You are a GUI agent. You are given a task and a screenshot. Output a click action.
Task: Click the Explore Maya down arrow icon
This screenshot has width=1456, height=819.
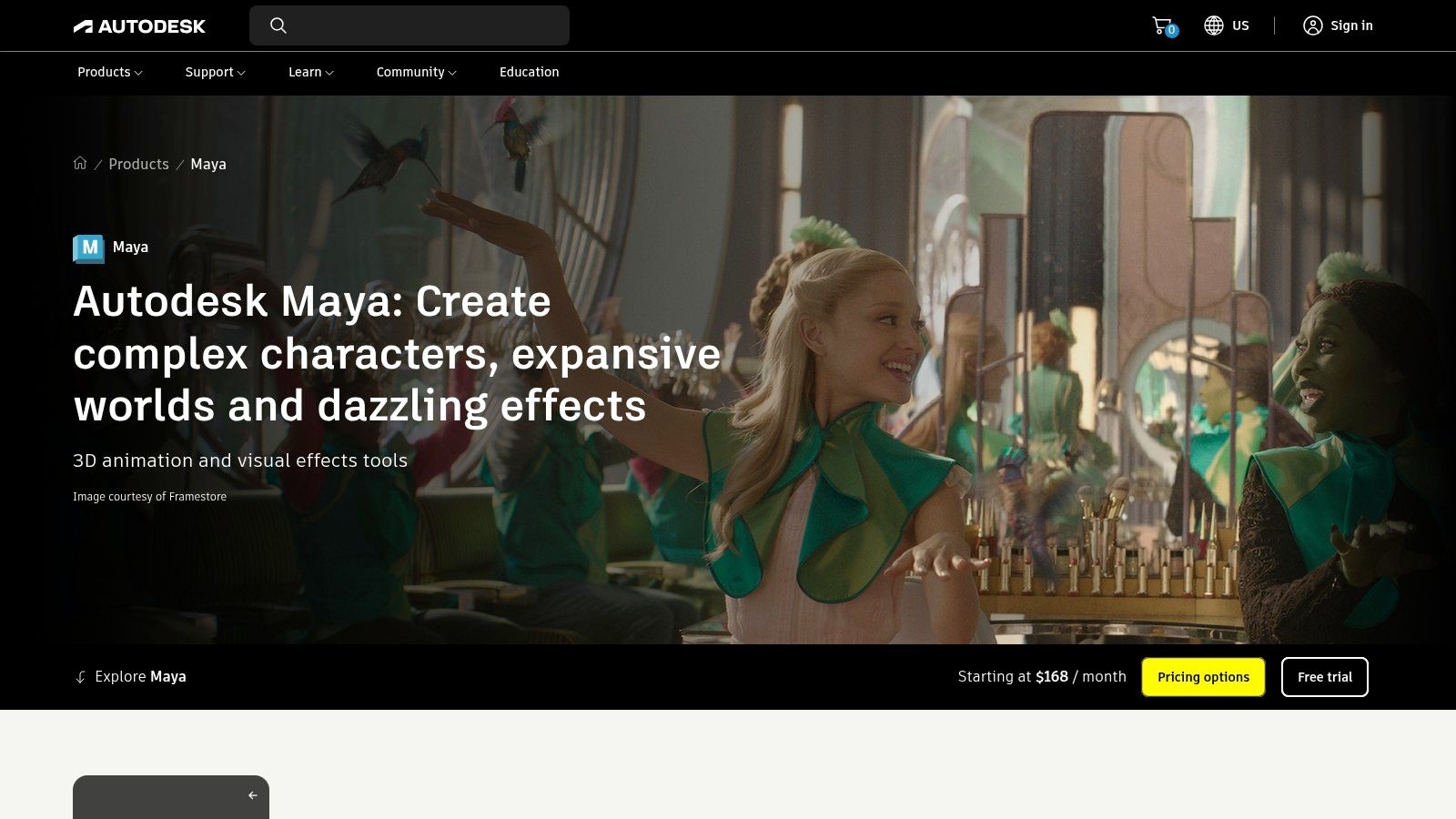coord(80,677)
